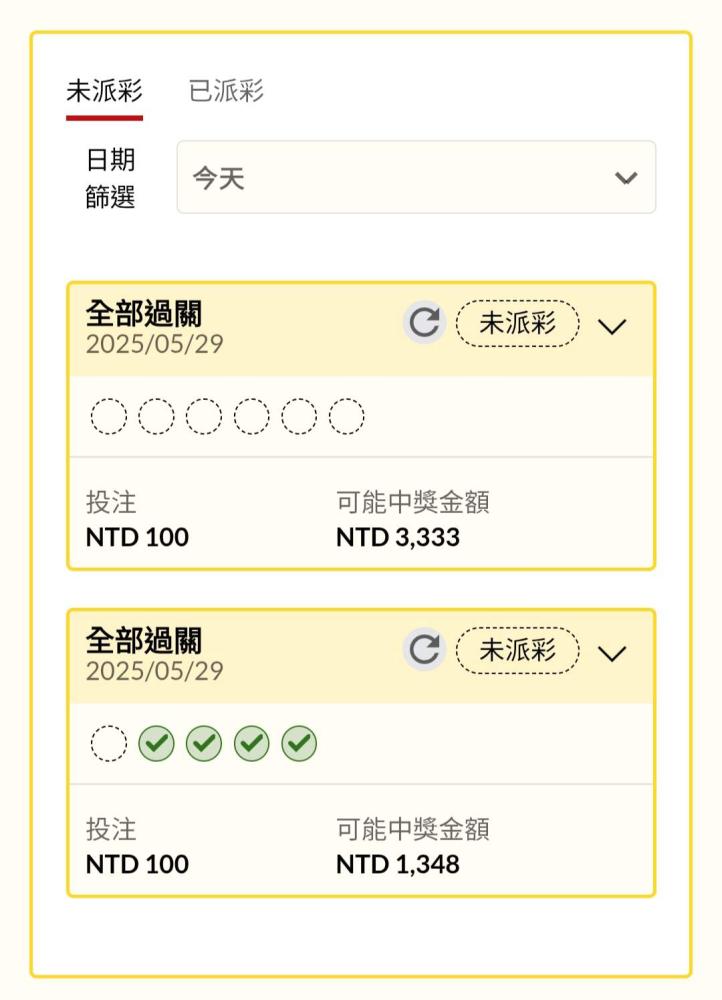Click 未派彩 status badge on first card
Image resolution: width=722 pixels, height=1000 pixels.
pyautogui.click(x=517, y=323)
